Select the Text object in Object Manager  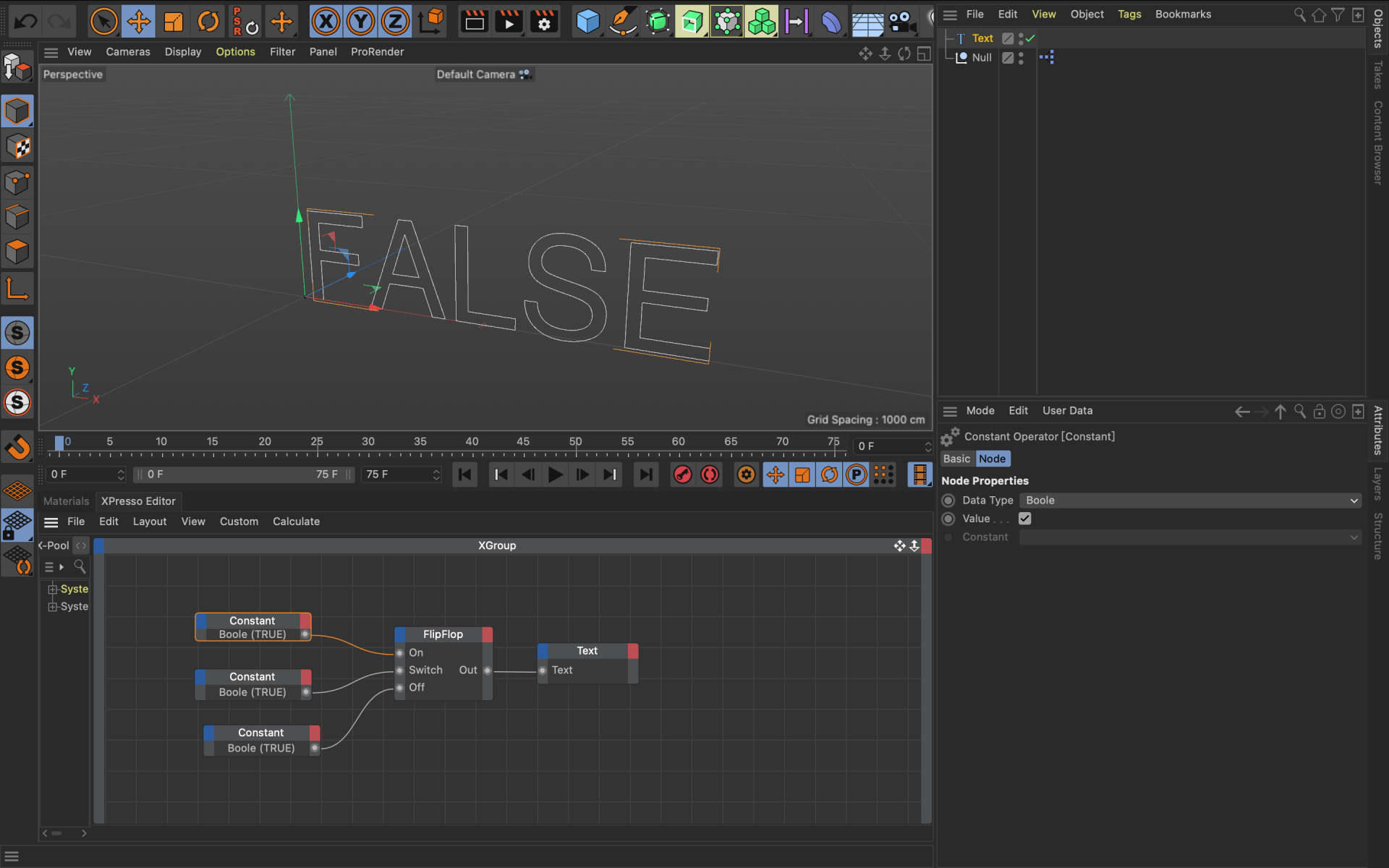(982, 38)
